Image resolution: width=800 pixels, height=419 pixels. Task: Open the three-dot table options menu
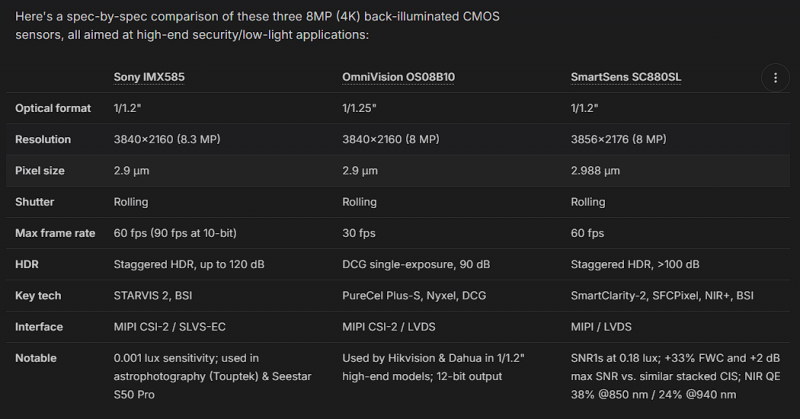pyautogui.click(x=775, y=78)
